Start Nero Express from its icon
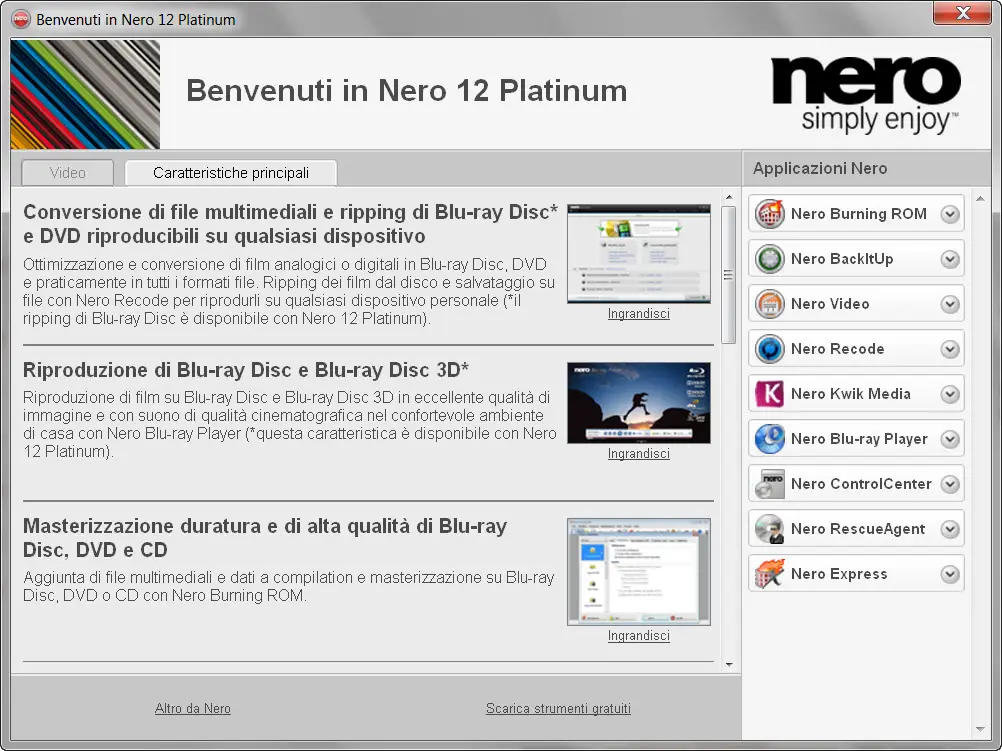Screen dimensions: 1002x751 [769, 574]
